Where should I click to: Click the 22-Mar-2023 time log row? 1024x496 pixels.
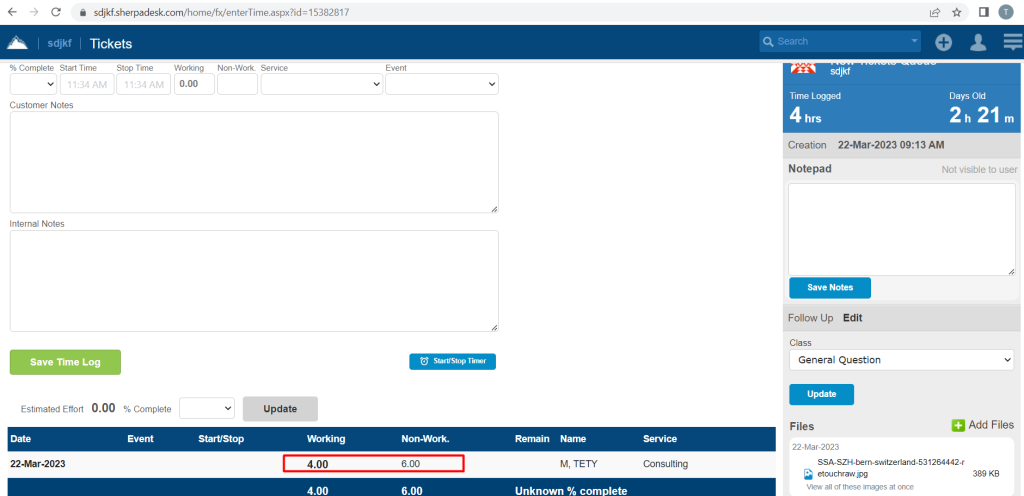(x=392, y=465)
